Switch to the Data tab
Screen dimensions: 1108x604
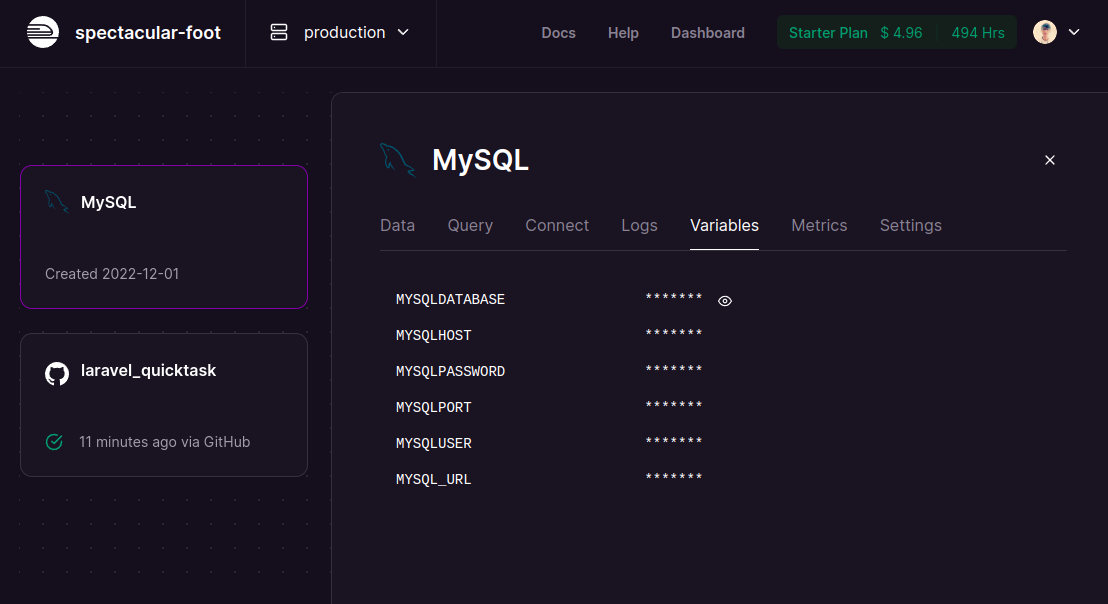click(x=397, y=225)
